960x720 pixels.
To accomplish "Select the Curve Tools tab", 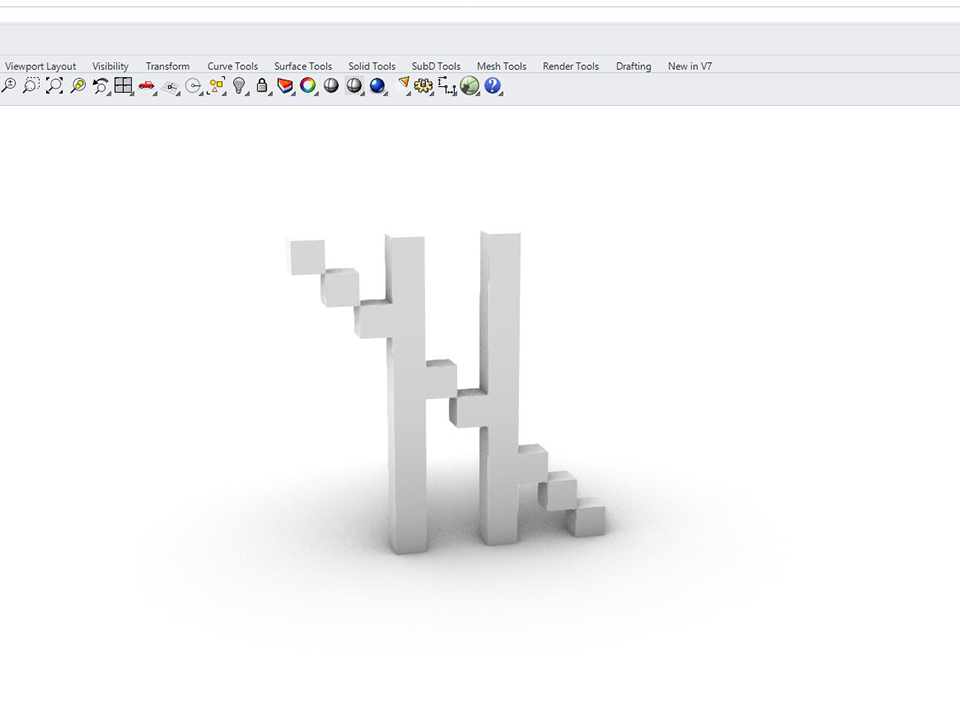I will 233,66.
